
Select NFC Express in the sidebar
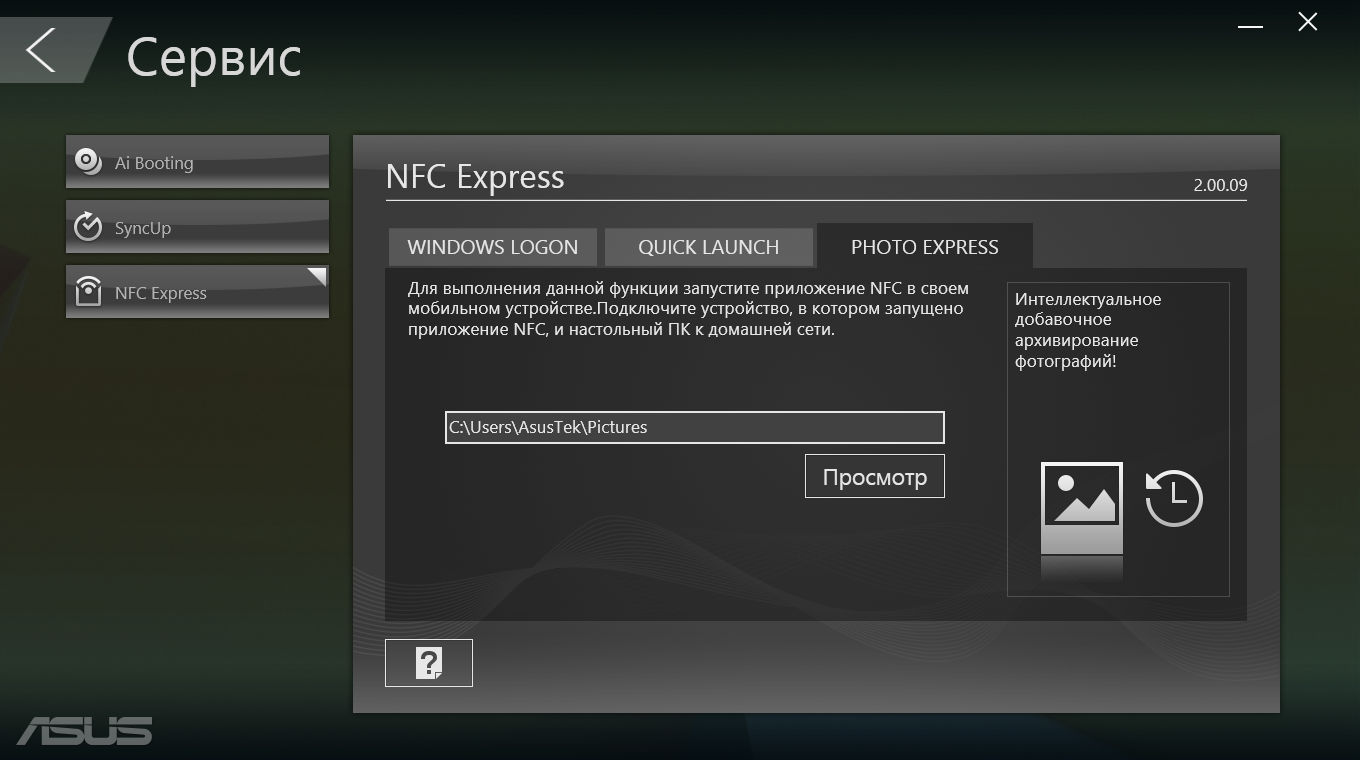point(197,292)
